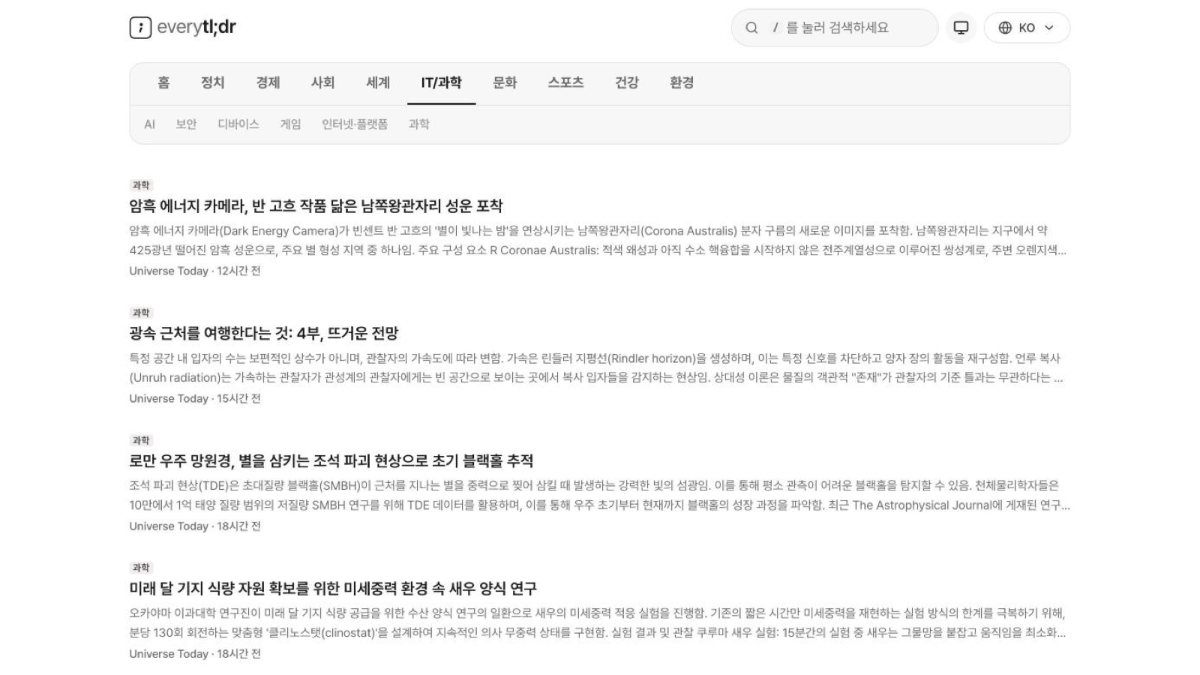Image resolution: width=1200 pixels, height=675 pixels.
Task: Click the everytl;dr logo icon
Action: pyautogui.click(x=141, y=28)
